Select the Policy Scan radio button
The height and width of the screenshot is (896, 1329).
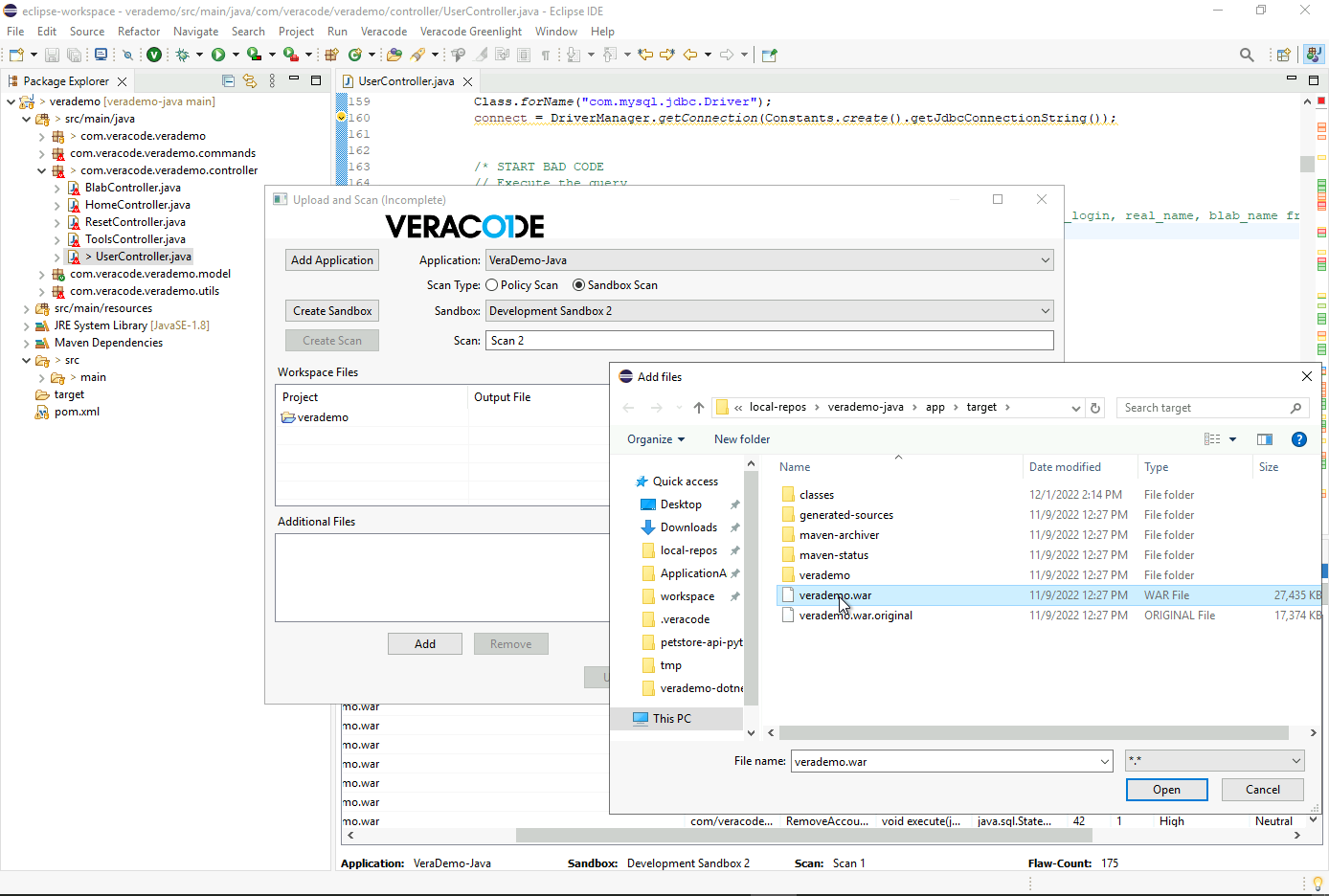point(491,285)
